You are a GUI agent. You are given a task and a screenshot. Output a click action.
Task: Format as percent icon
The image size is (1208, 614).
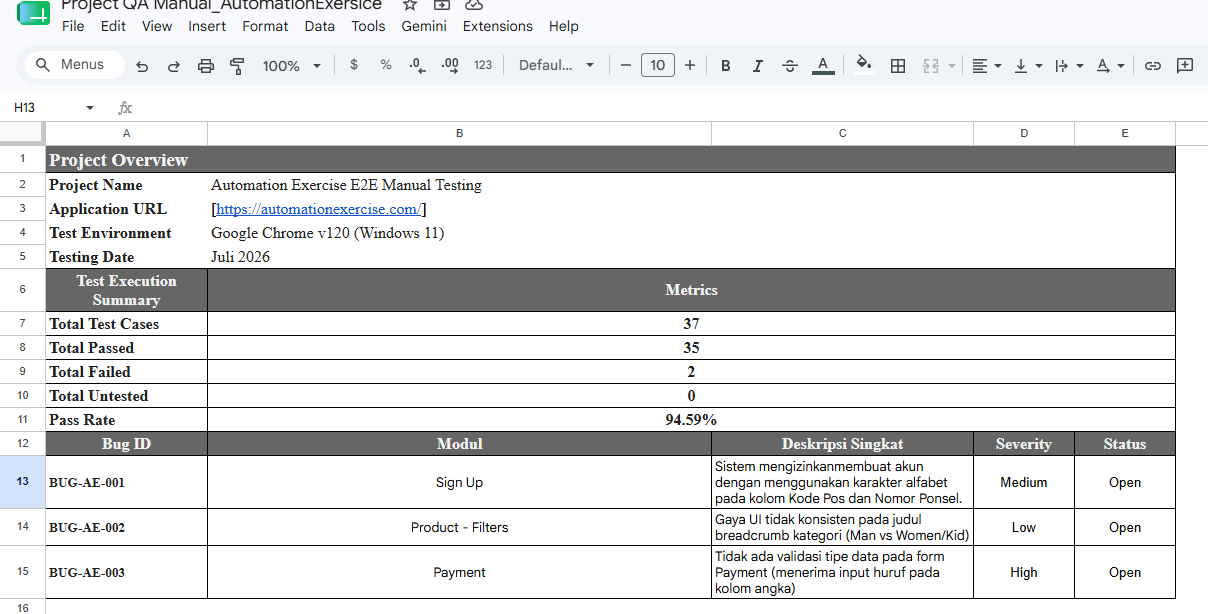[386, 65]
